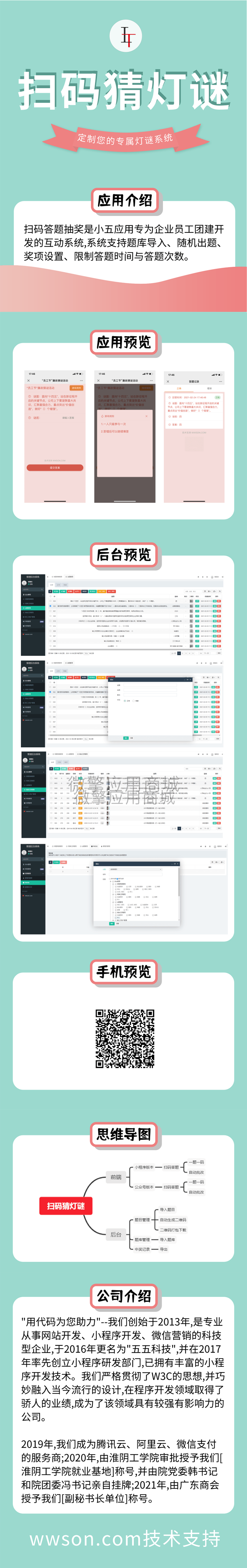Click the QR code for mobile preview
Viewport: 247px width, 1568px height.
125,1039
